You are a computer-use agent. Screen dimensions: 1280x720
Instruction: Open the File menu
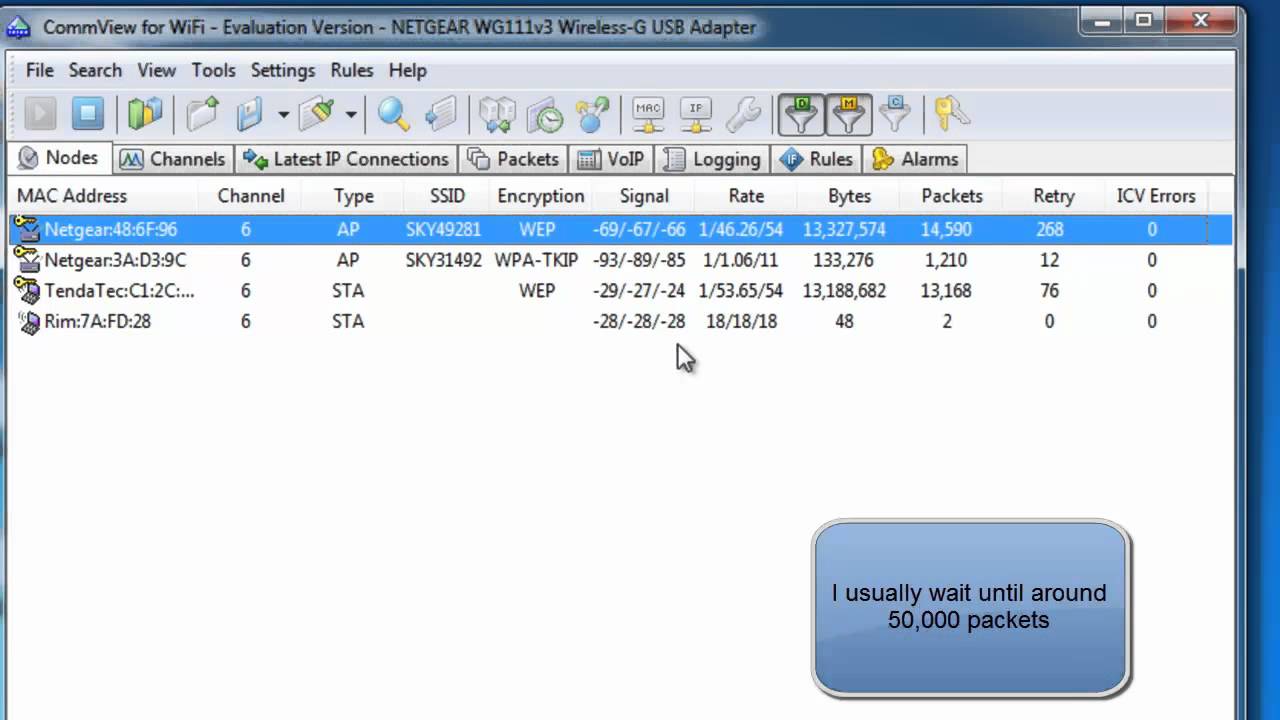[x=40, y=70]
